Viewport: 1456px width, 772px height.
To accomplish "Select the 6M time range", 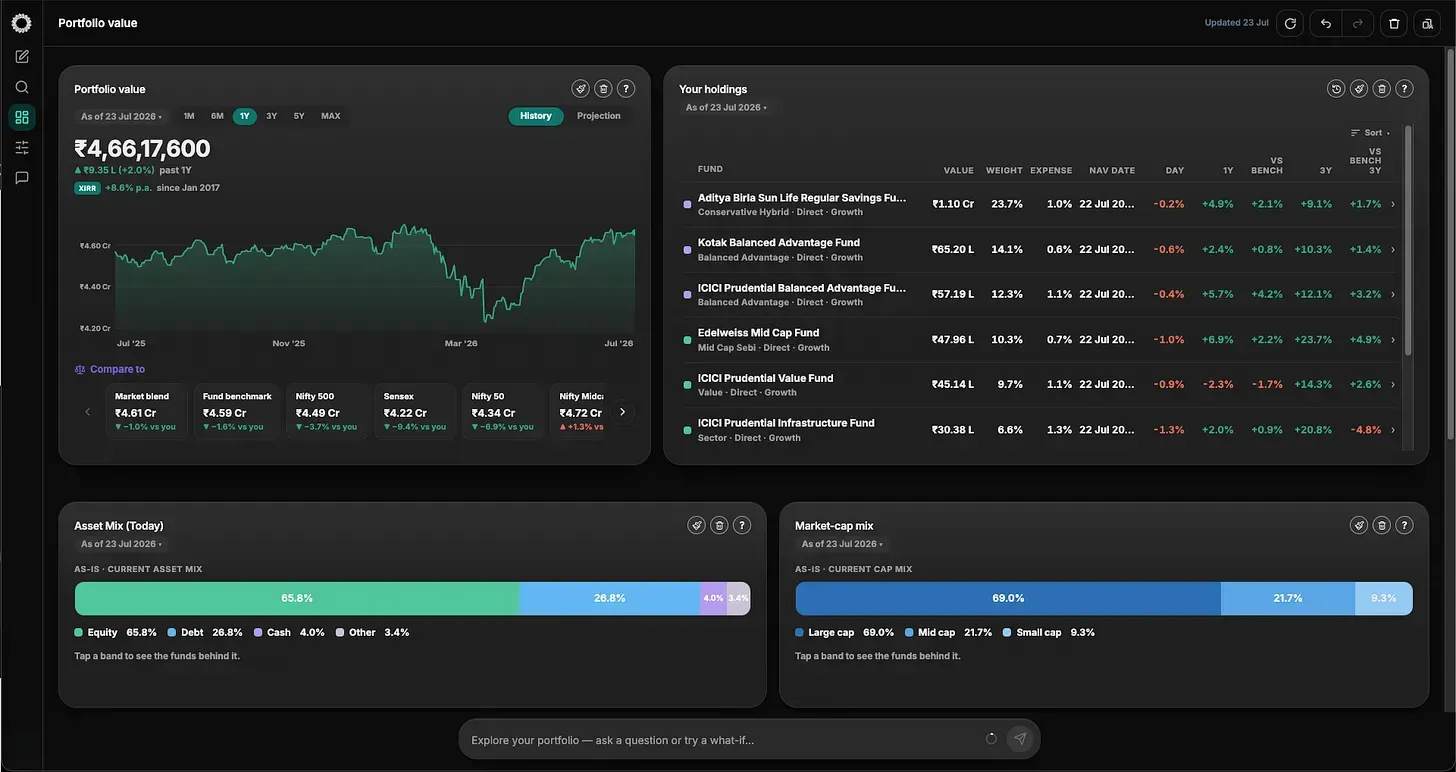I will 217,116.
